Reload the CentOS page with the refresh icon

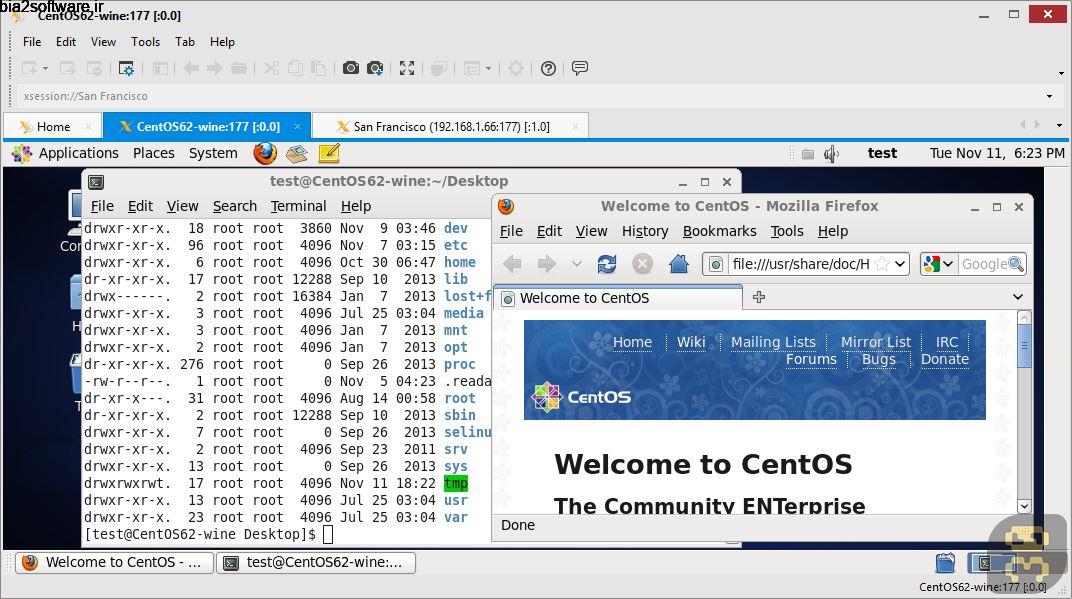tap(607, 263)
